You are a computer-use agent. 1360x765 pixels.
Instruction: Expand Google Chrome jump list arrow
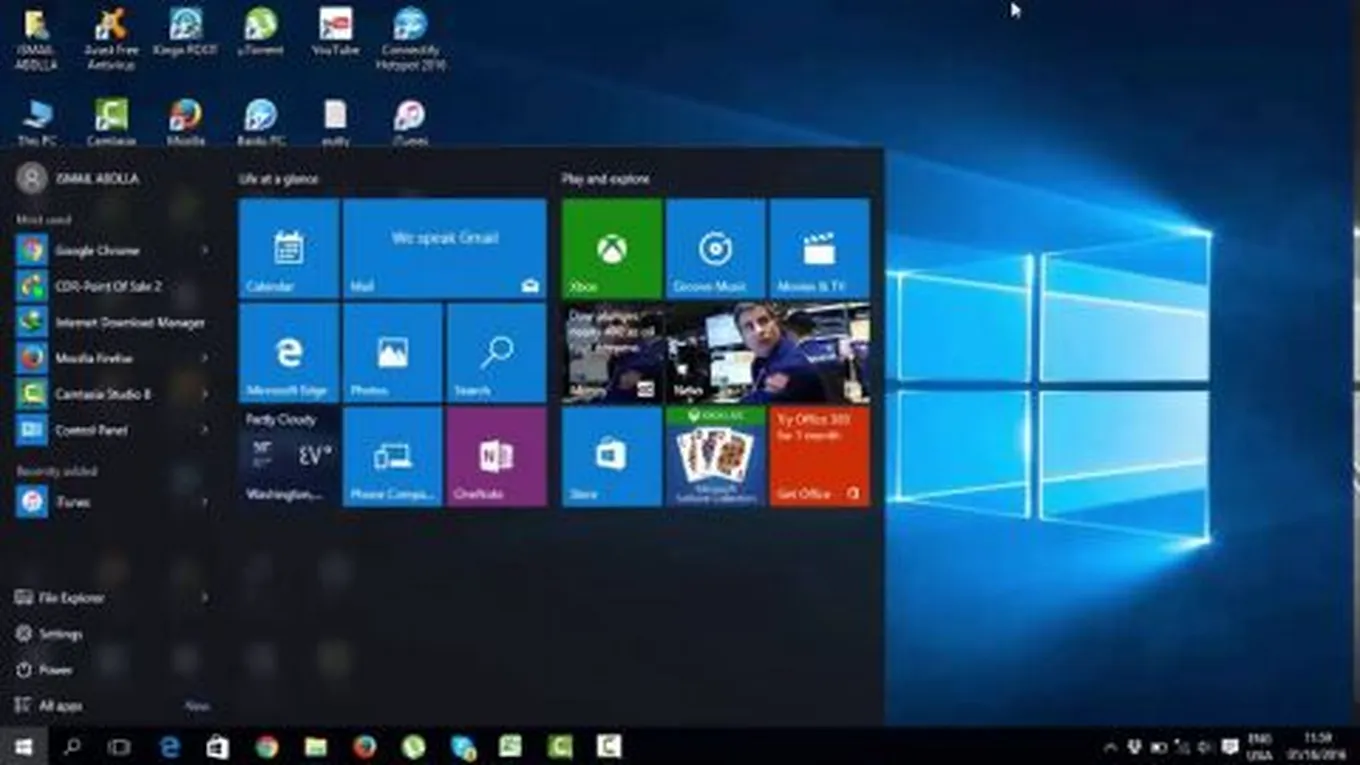pos(205,250)
